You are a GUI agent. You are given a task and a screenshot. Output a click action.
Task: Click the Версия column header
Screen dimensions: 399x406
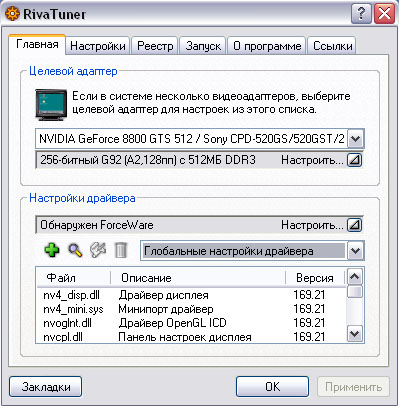pyautogui.click(x=315, y=278)
